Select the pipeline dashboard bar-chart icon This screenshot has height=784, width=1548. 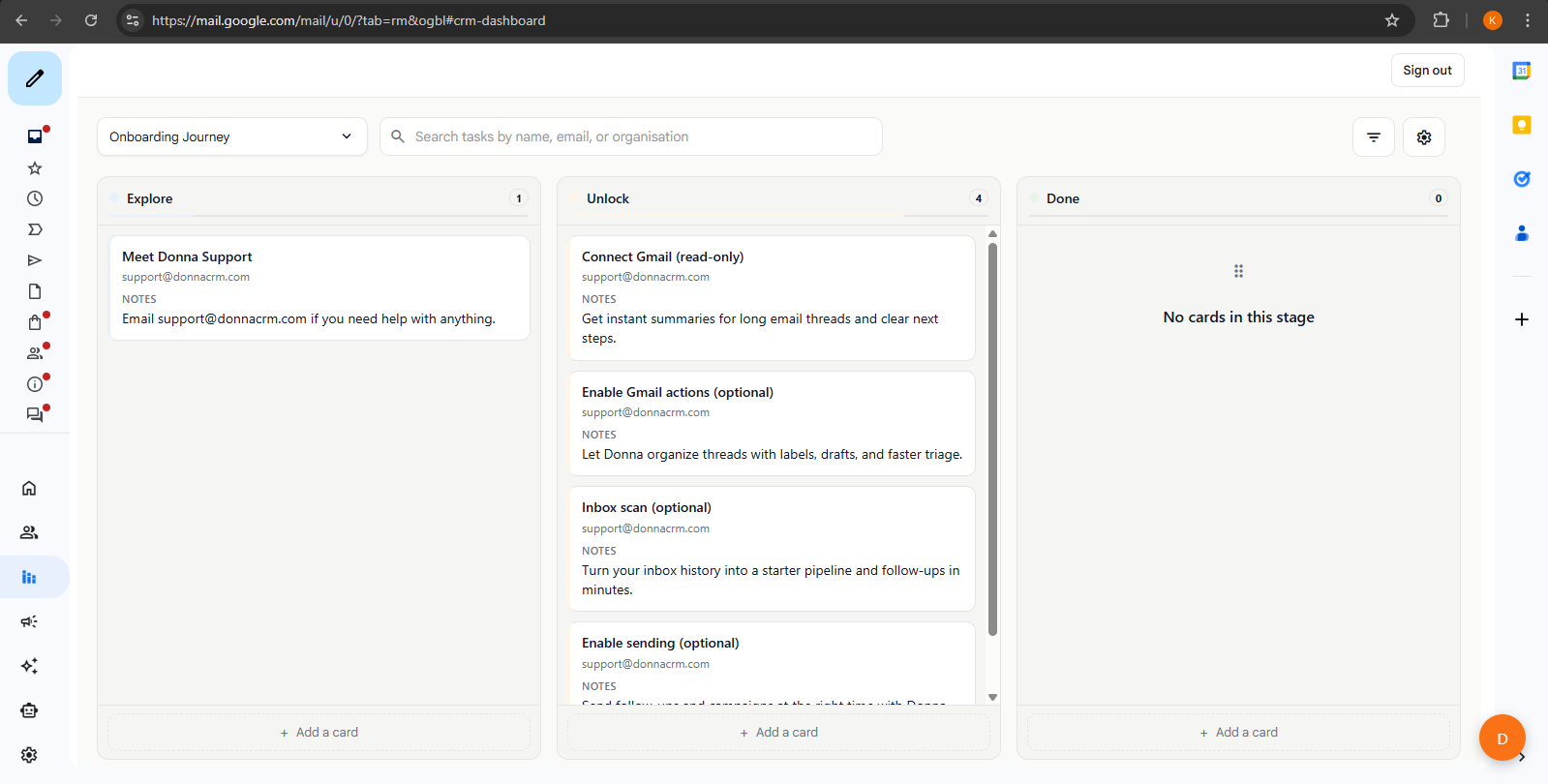(29, 577)
